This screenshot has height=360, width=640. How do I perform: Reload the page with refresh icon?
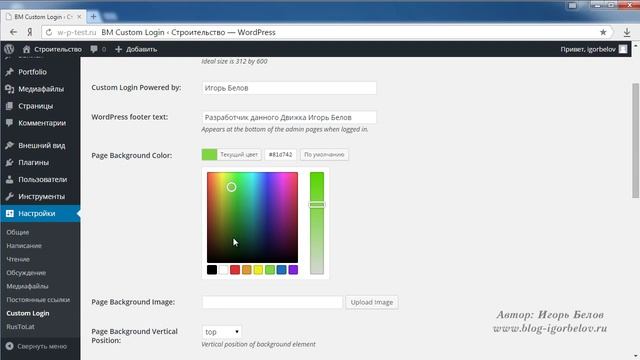click(x=49, y=32)
